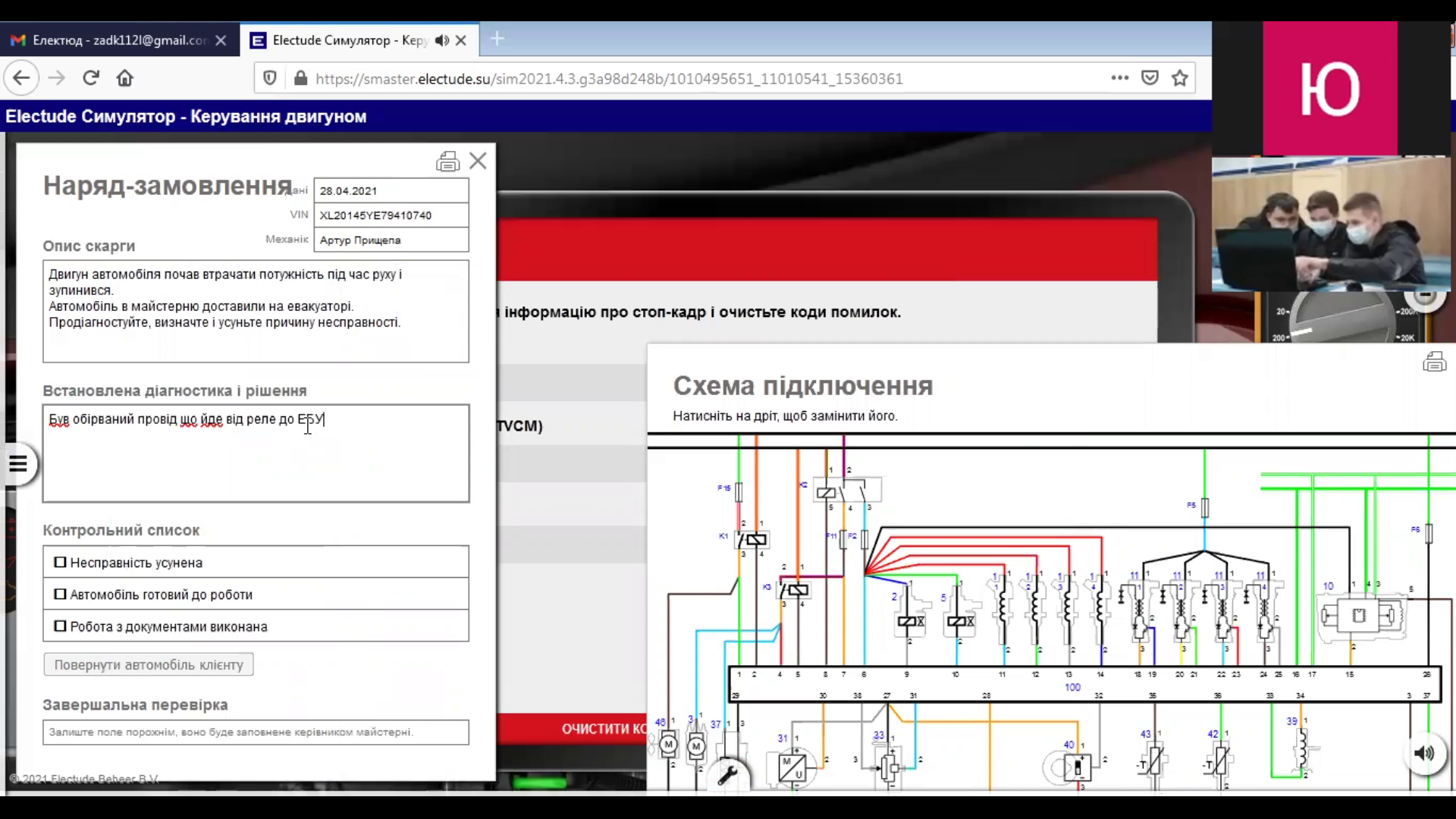Check 'Несправність усунена' checkbox
The width and height of the screenshot is (1456, 819).
tap(61, 563)
